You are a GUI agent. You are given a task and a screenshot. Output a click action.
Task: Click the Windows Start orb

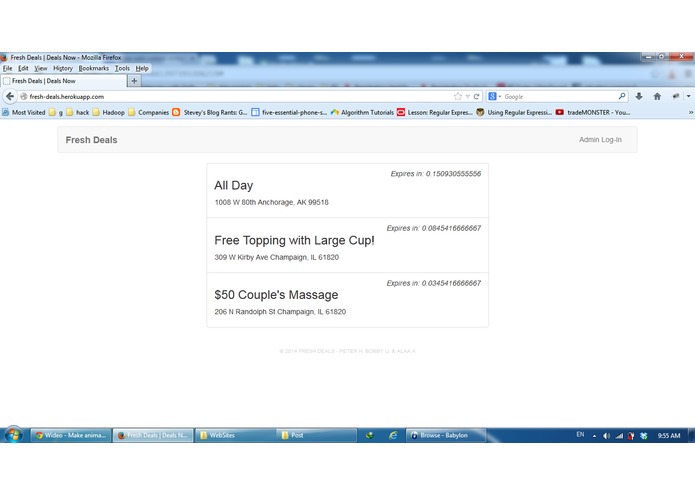tap(14, 435)
